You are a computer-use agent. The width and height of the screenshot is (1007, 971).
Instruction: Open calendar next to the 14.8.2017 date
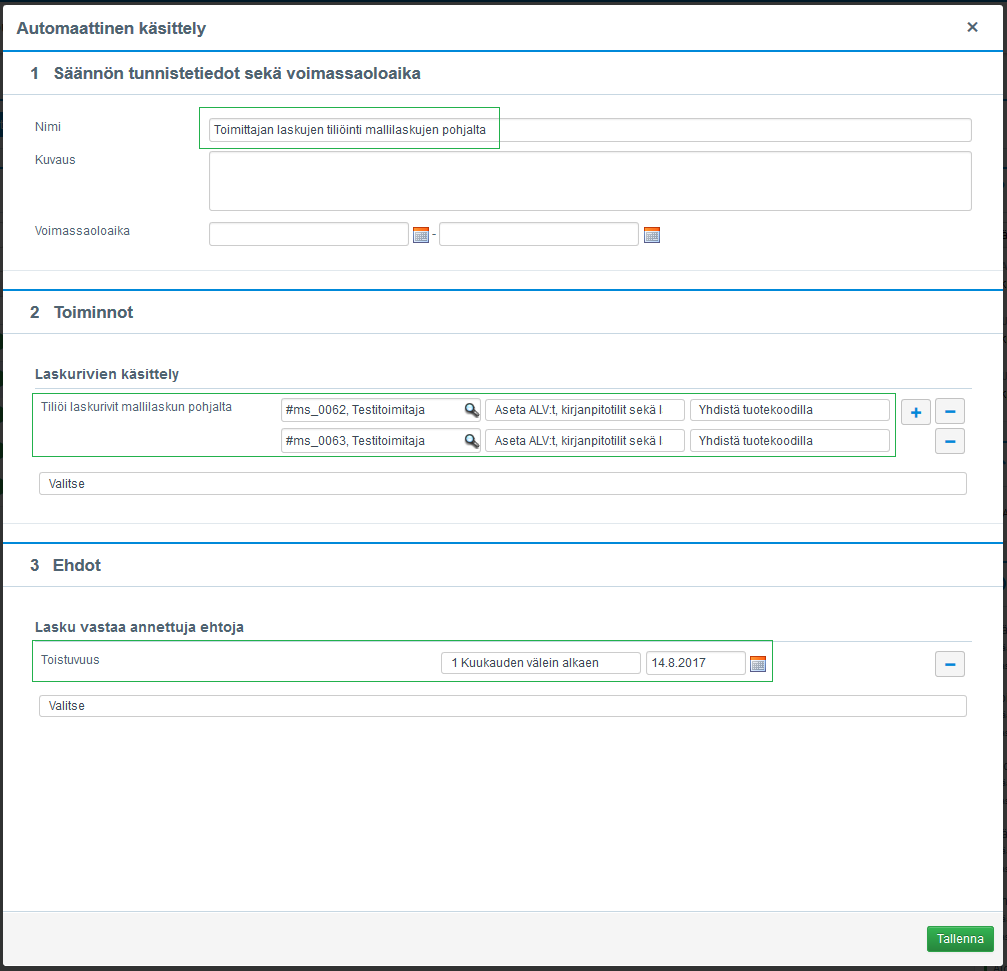[758, 664]
